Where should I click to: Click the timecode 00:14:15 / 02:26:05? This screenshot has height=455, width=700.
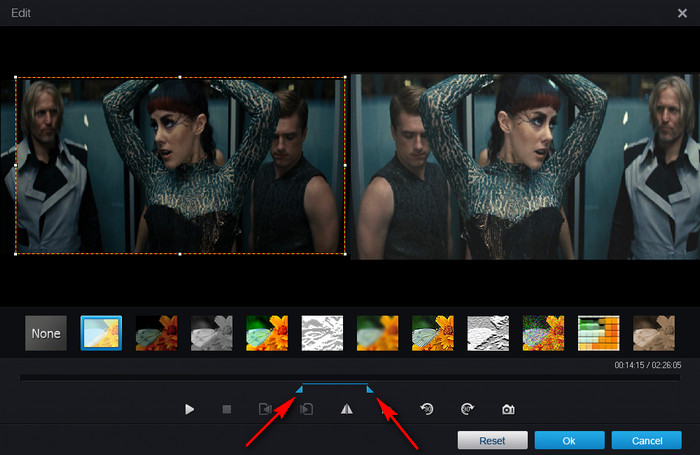point(648,365)
